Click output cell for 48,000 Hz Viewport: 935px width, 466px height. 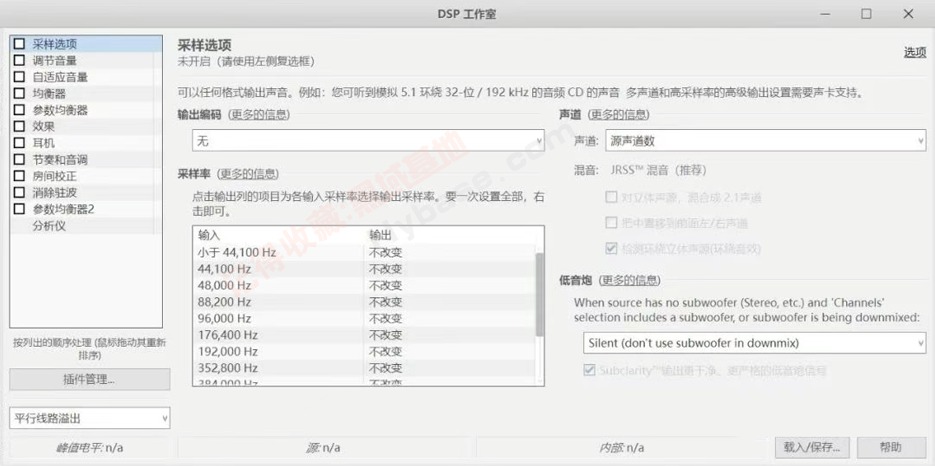click(x=450, y=286)
